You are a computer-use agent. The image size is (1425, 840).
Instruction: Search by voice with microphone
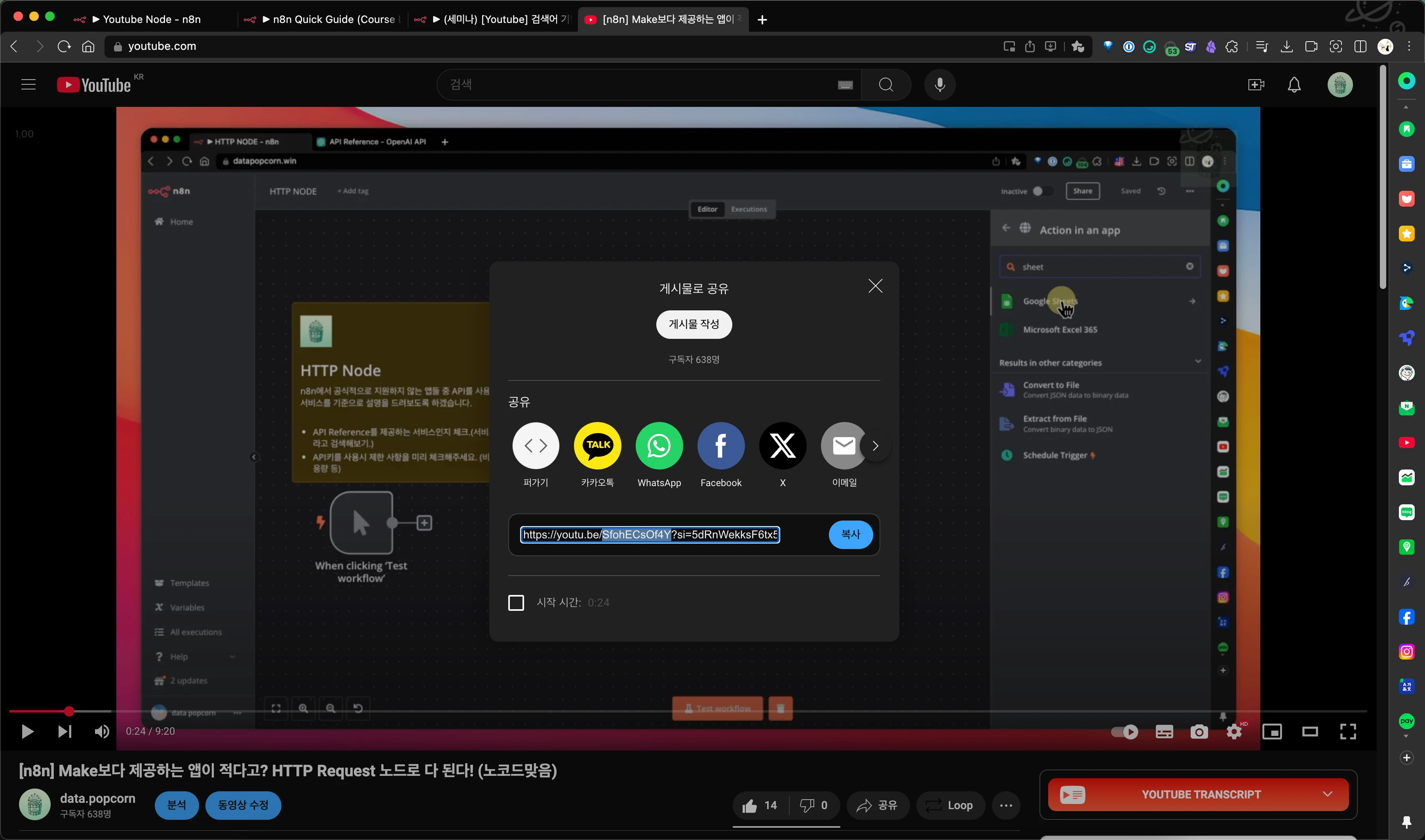point(939,85)
